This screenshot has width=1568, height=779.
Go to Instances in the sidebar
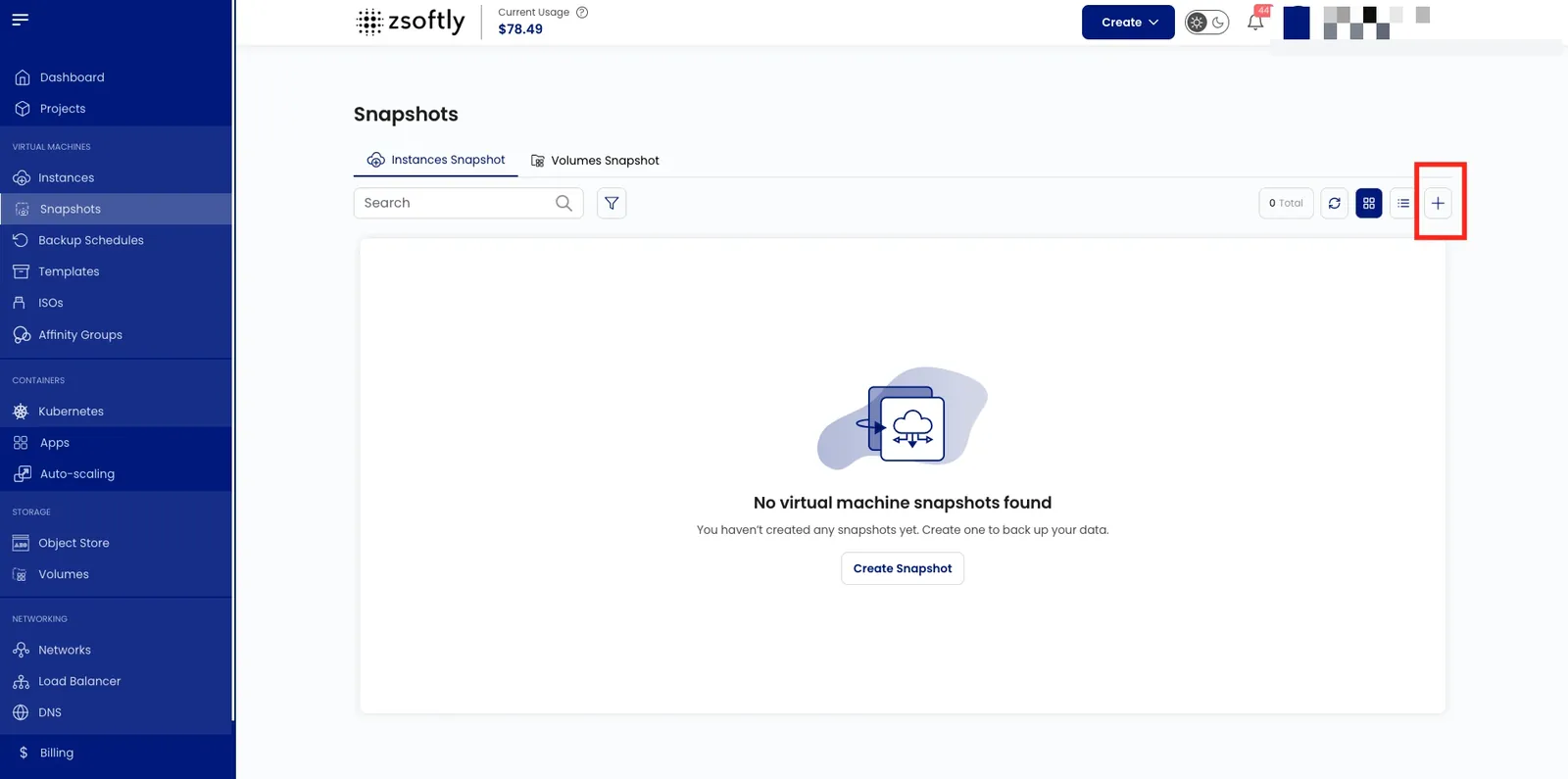coord(116,177)
